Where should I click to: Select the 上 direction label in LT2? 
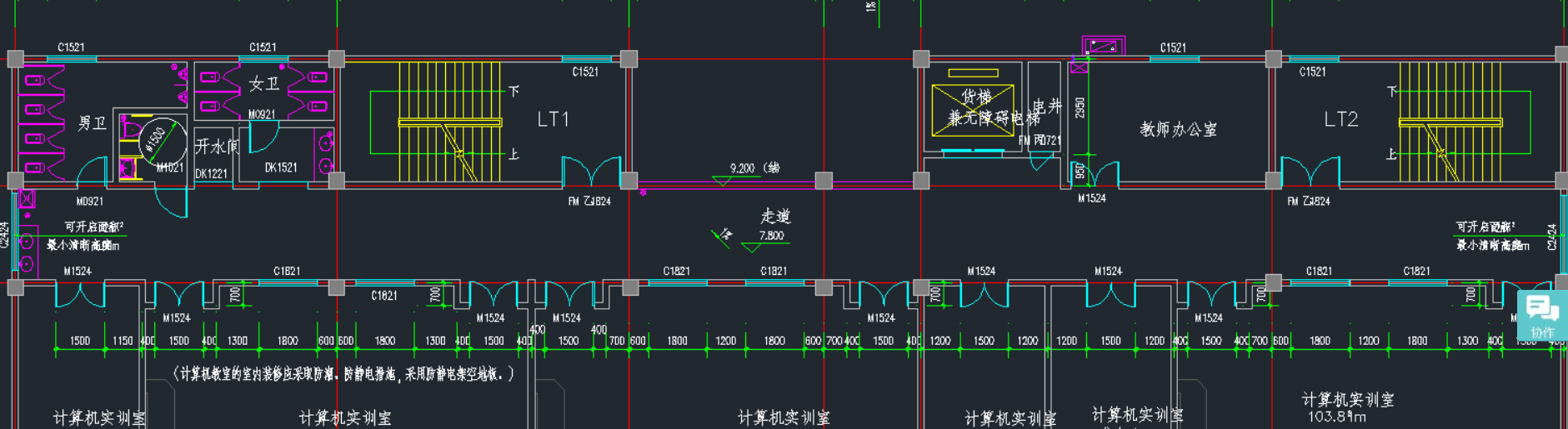pyautogui.click(x=1390, y=154)
